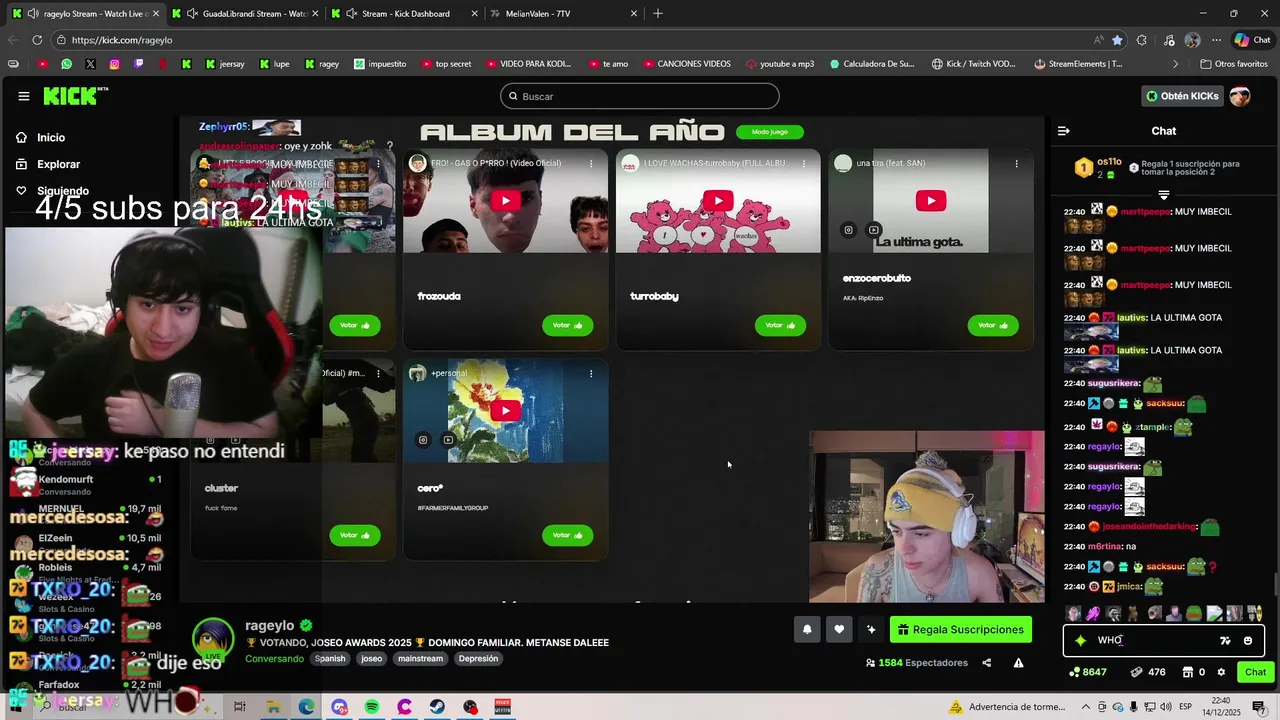The image size is (1280, 720).
Task: Click the mainstream tag
Action: 420,659
